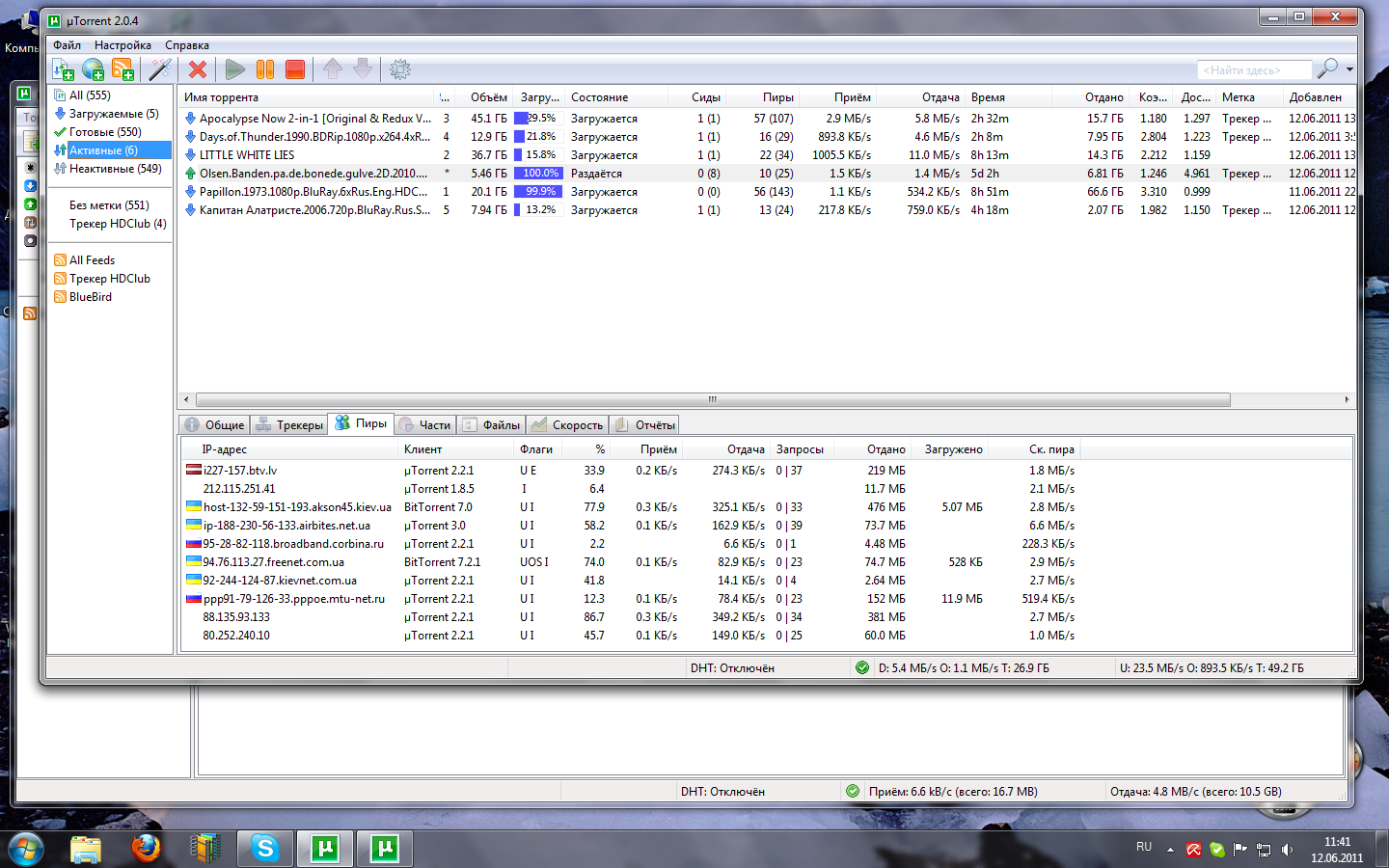Sort peers by IP-адрес column header
The width and height of the screenshot is (1389, 868).
[x=289, y=449]
